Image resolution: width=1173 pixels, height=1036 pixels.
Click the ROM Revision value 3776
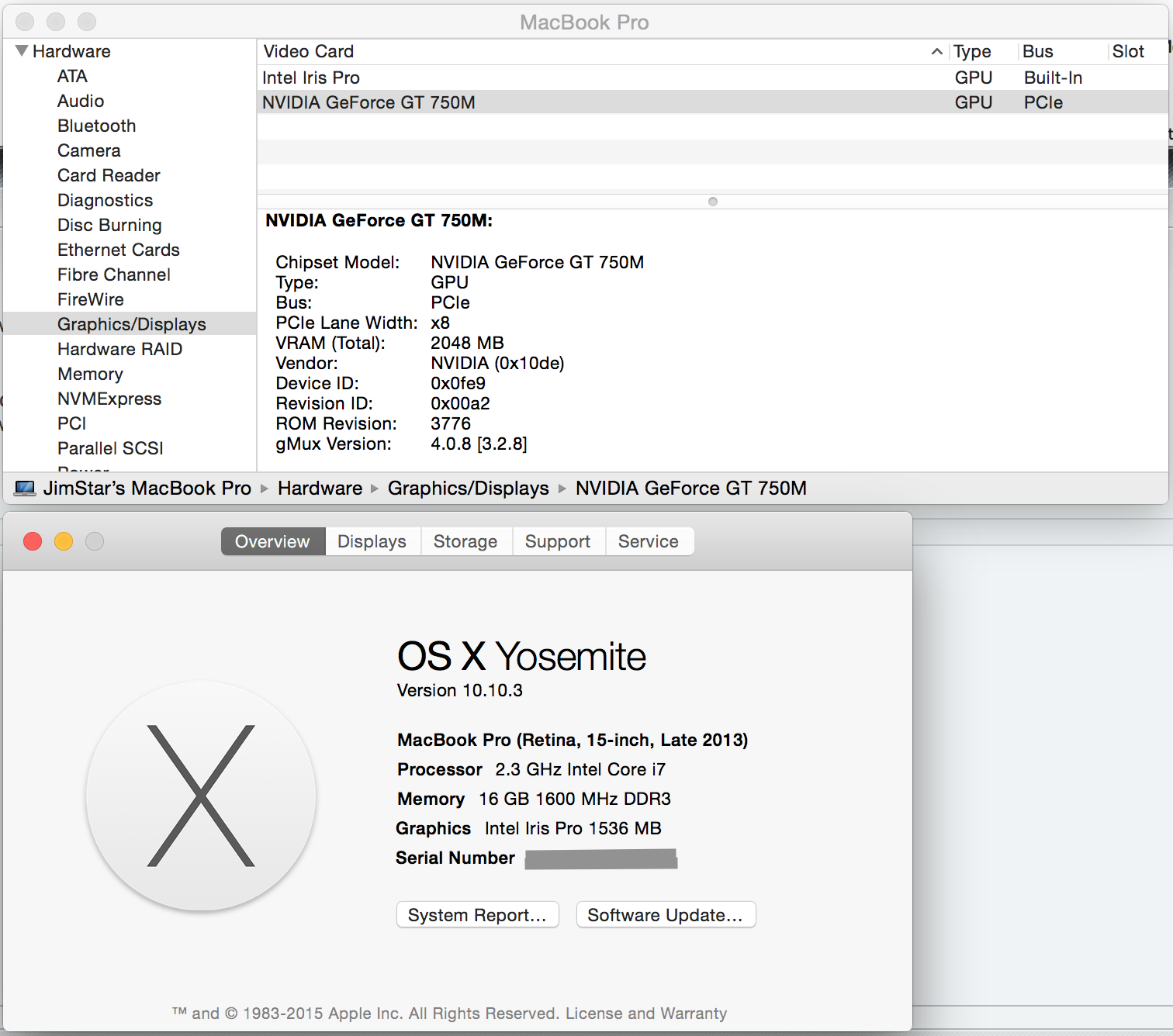pos(451,423)
